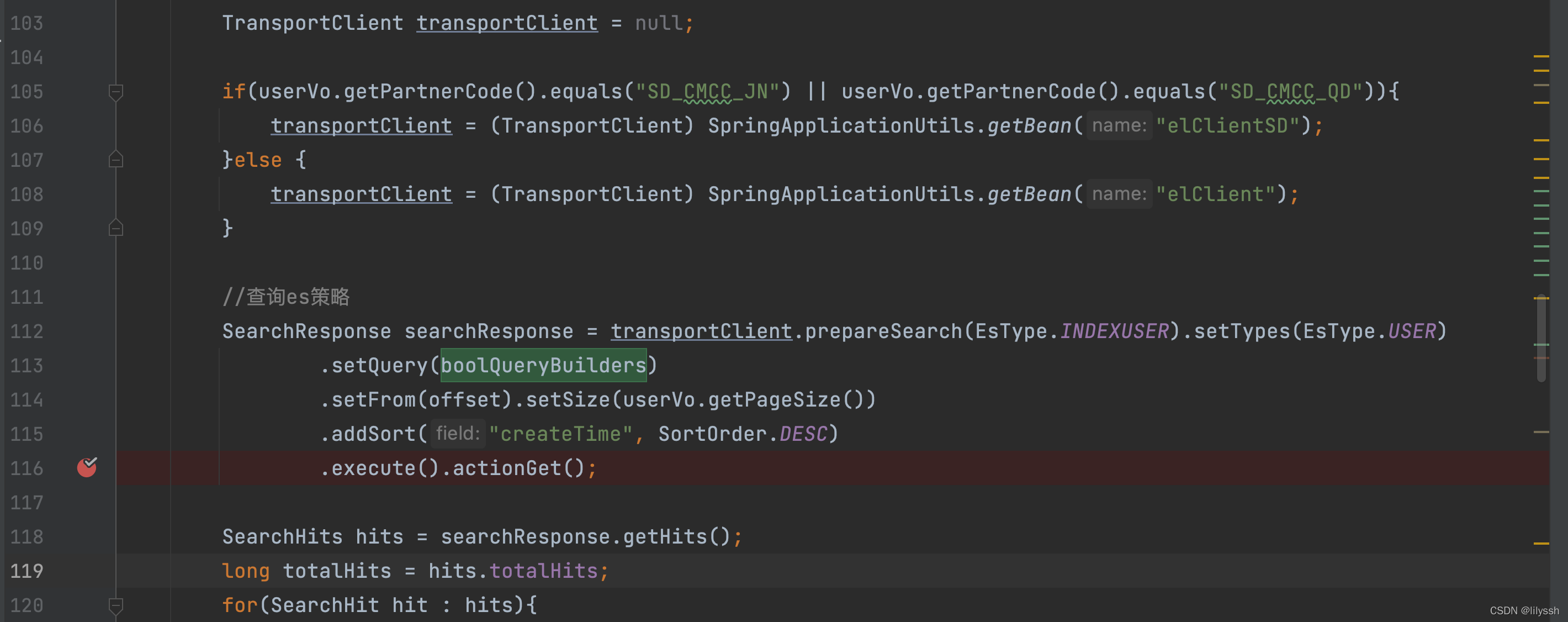This screenshot has height=622, width=1568.
Task: Click the "elClientSD" string literal
Action: [1227, 125]
